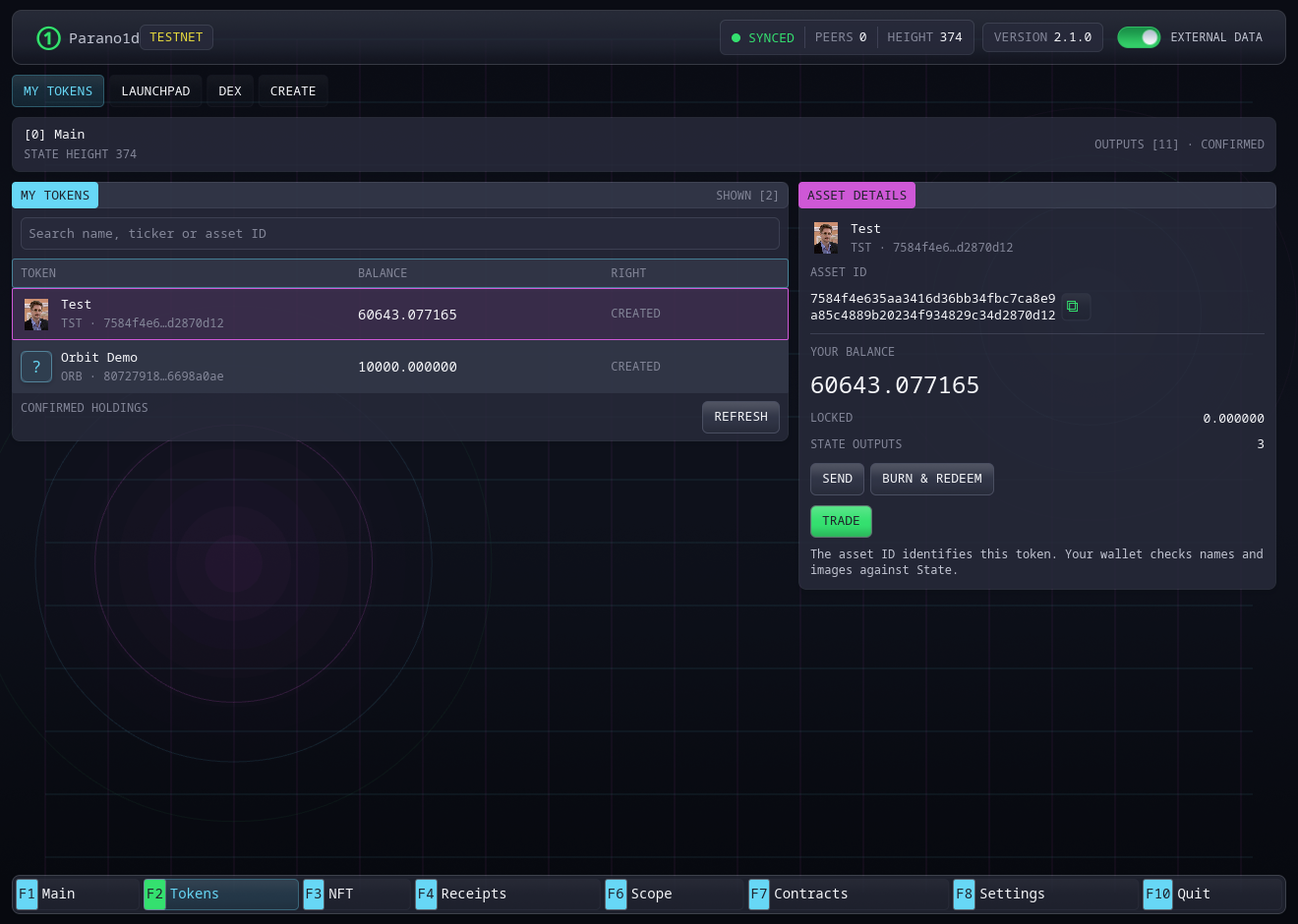
Task: Click the Test token avatar in the list
Action: pos(36,315)
